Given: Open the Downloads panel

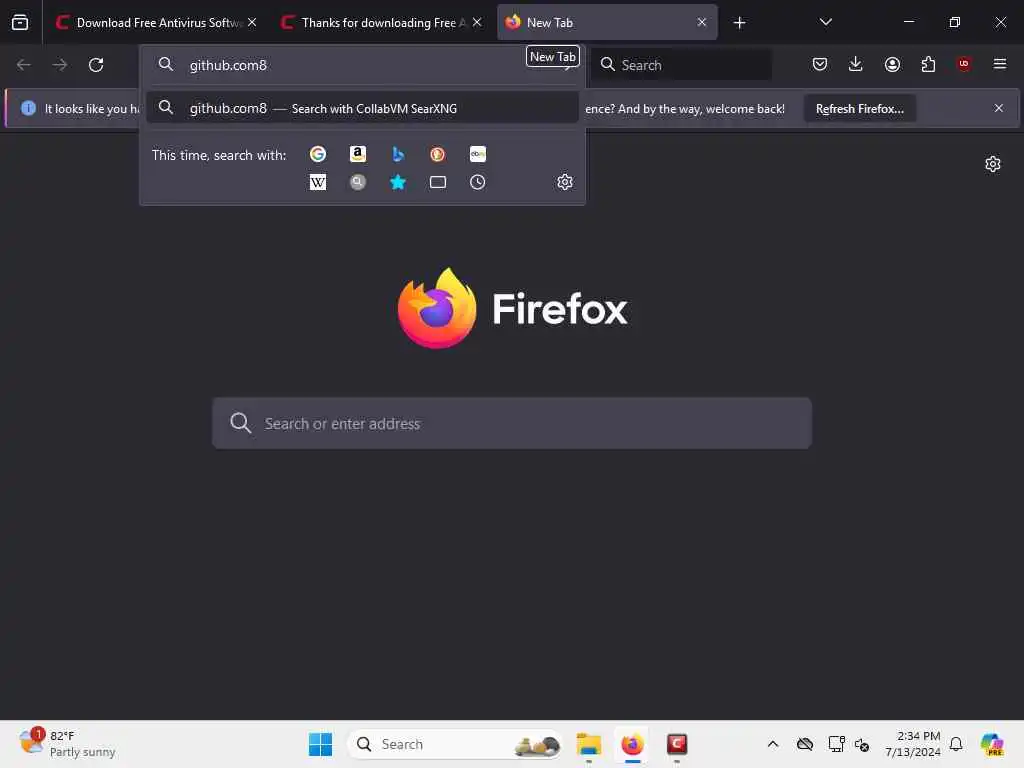Looking at the screenshot, I should (x=856, y=64).
